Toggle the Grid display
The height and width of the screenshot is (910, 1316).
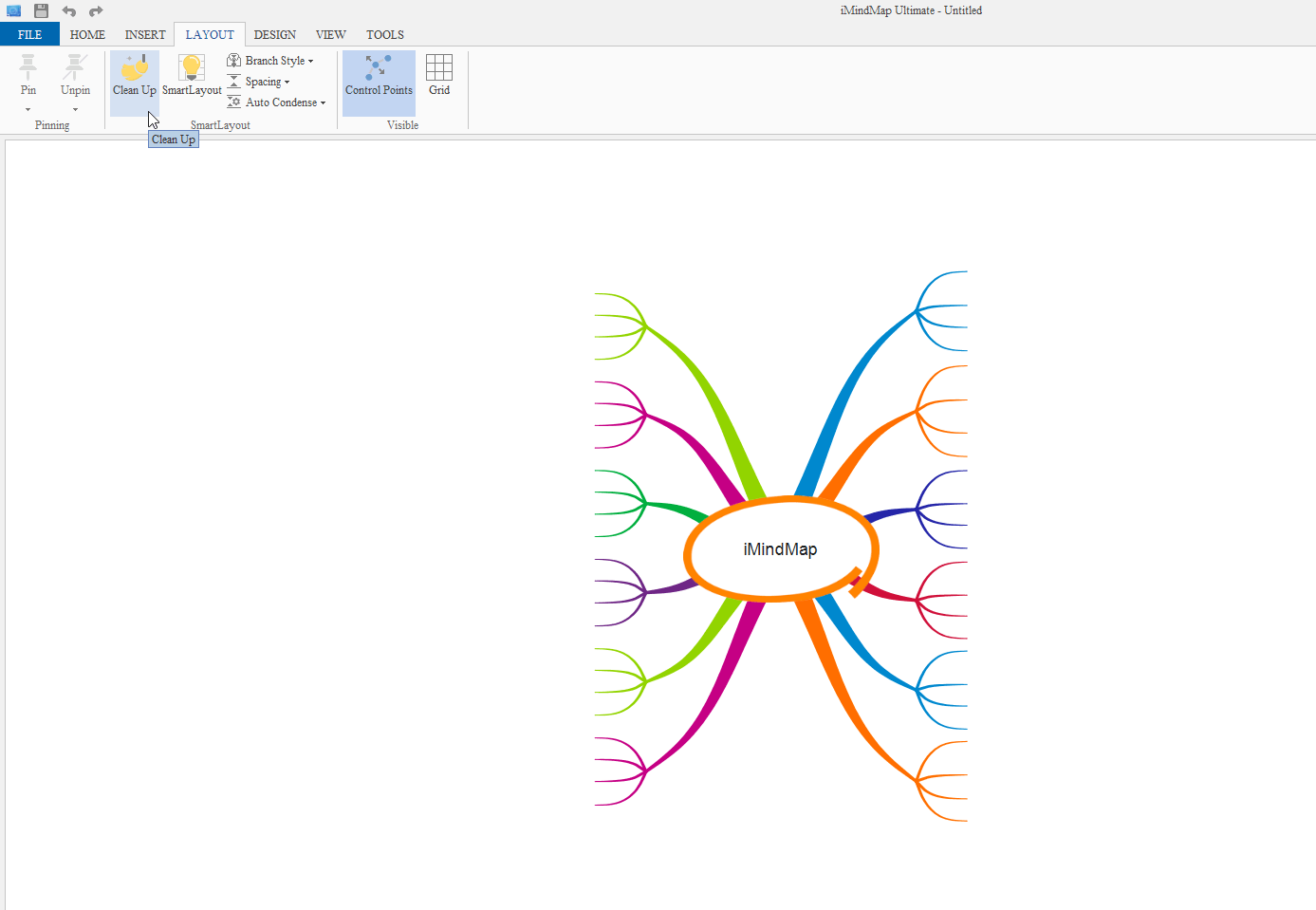(x=439, y=76)
